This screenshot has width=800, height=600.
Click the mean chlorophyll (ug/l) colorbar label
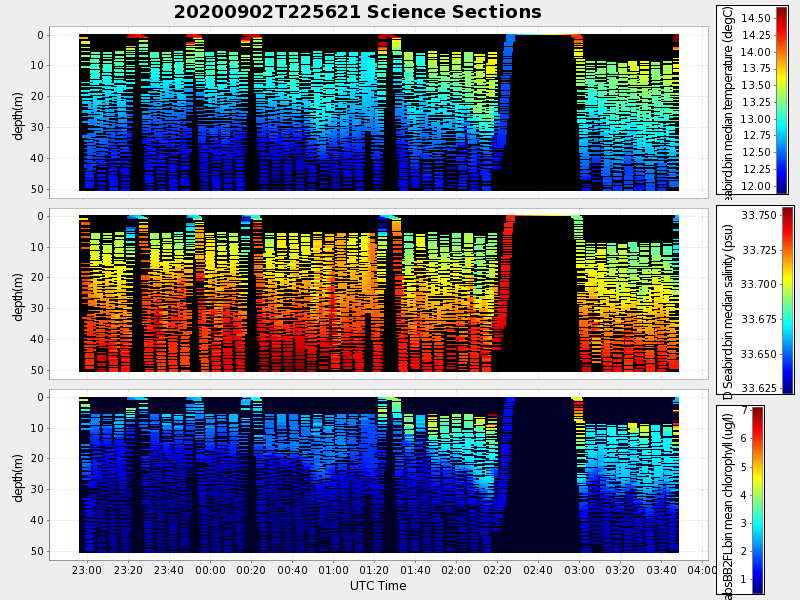point(728,500)
